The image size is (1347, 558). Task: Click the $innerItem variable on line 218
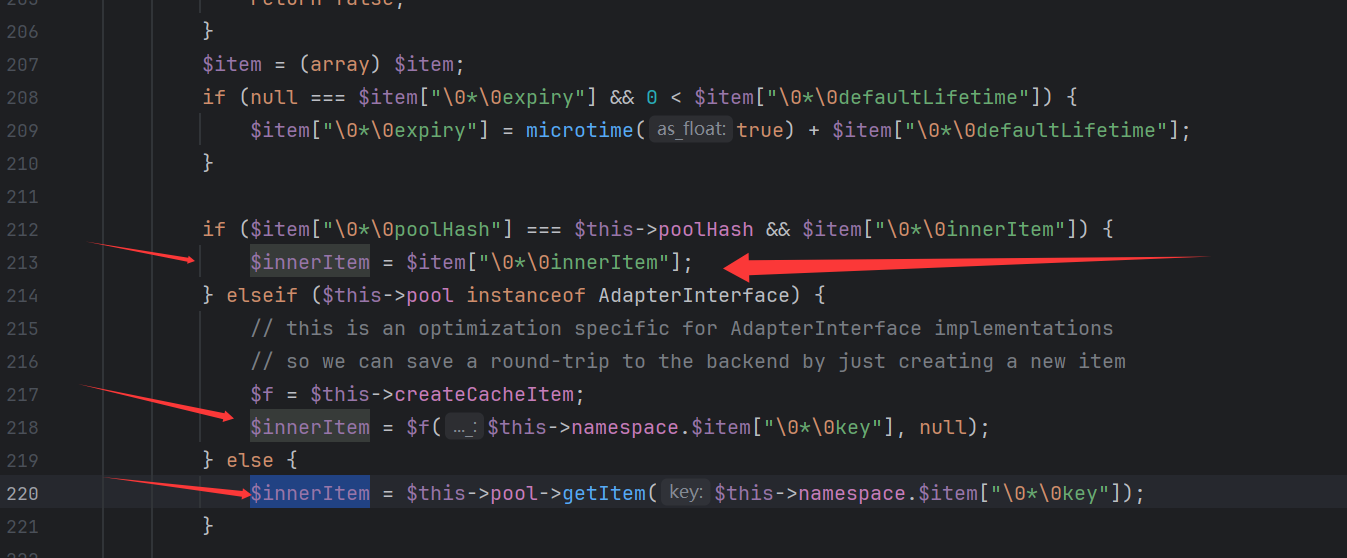tap(310, 428)
